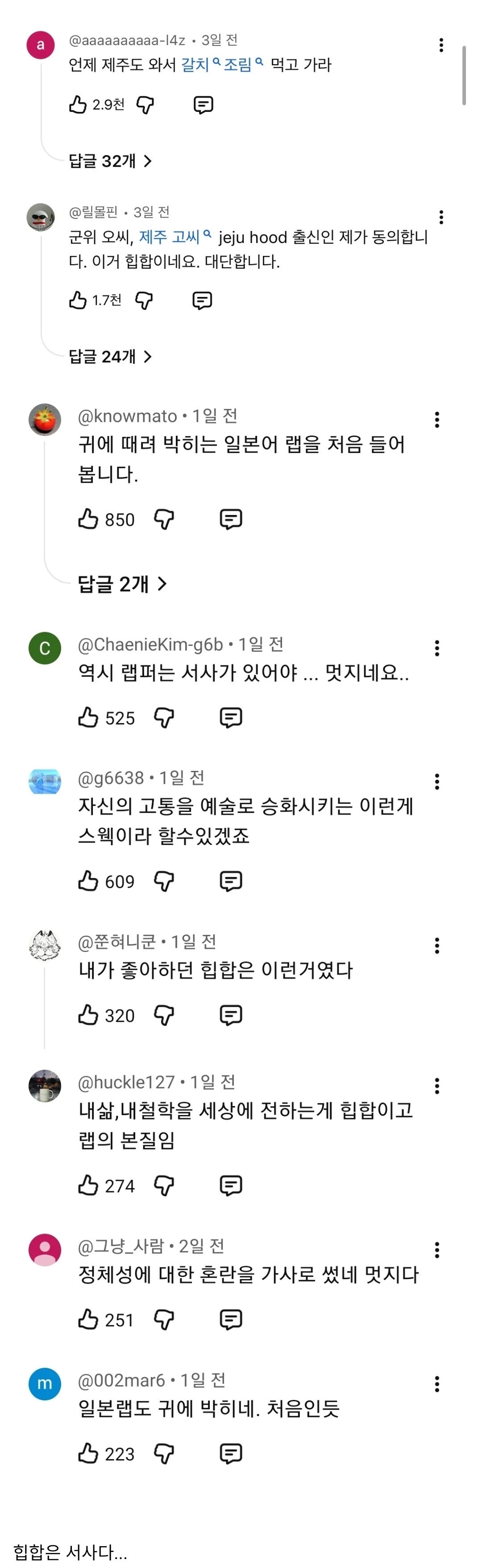Open more options for @002mar6 comment
This screenshot has height=1568, width=482.
437,1384
